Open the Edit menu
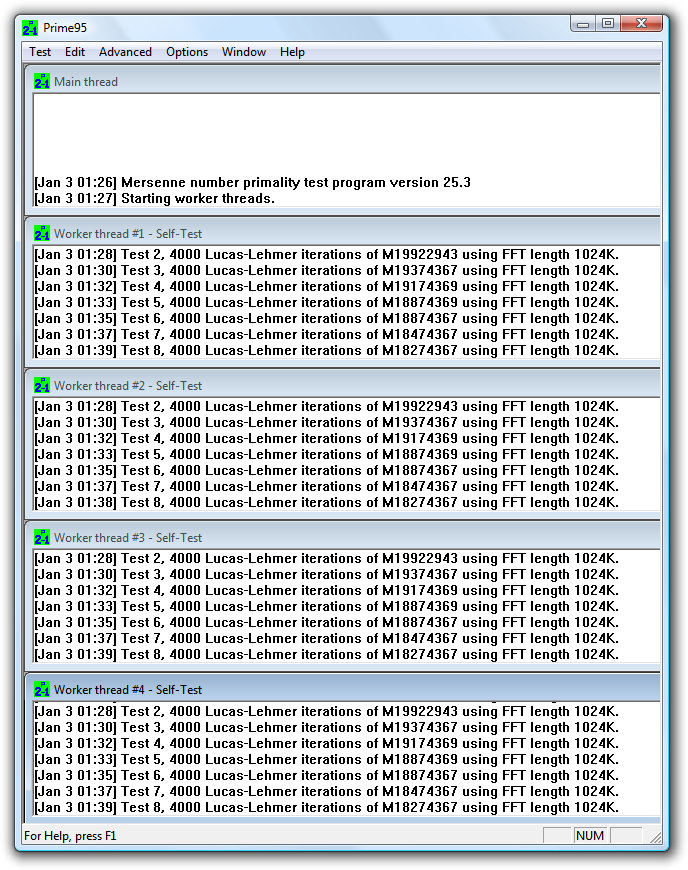Screen dimensions: 688x870 [x=75, y=52]
